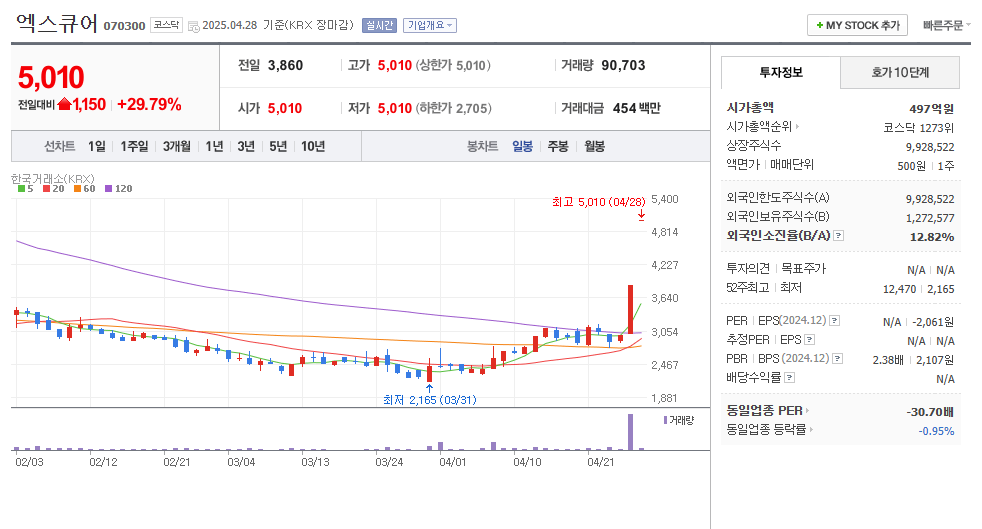Click the -30.70배 industry PER value

930,412
